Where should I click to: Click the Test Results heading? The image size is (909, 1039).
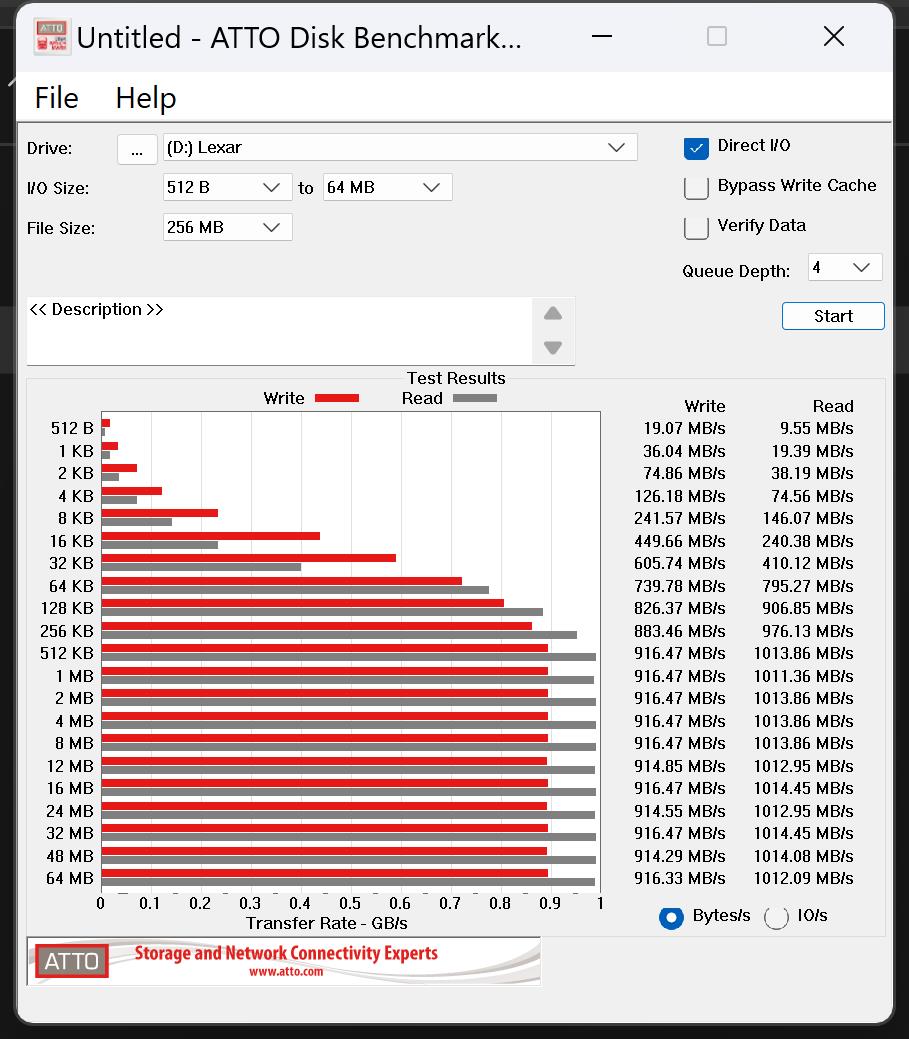[456, 378]
